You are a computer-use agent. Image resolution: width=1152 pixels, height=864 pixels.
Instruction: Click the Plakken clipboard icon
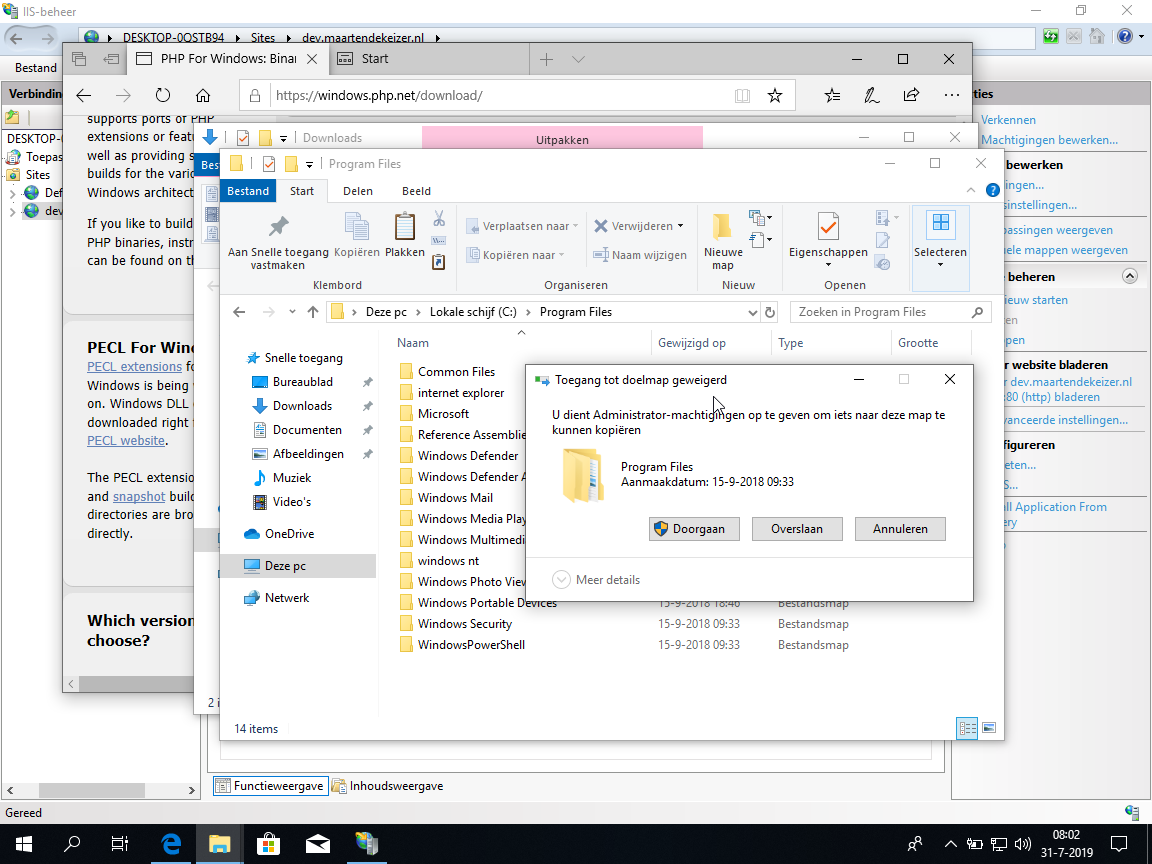(405, 226)
